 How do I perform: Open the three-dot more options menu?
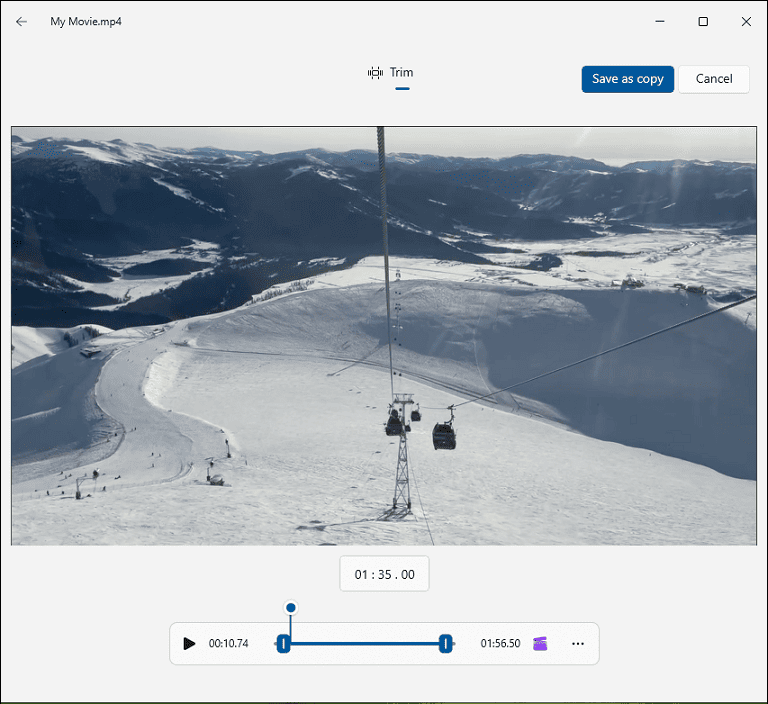pos(578,643)
